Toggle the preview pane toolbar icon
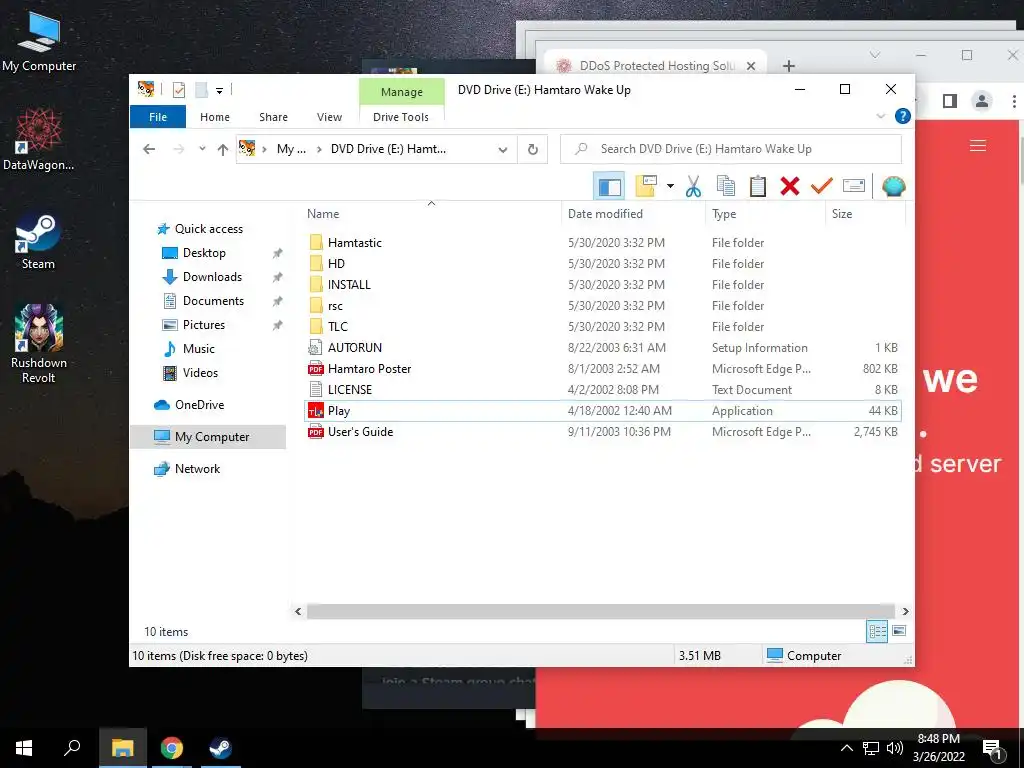Viewport: 1024px width, 768px height. pos(609,187)
